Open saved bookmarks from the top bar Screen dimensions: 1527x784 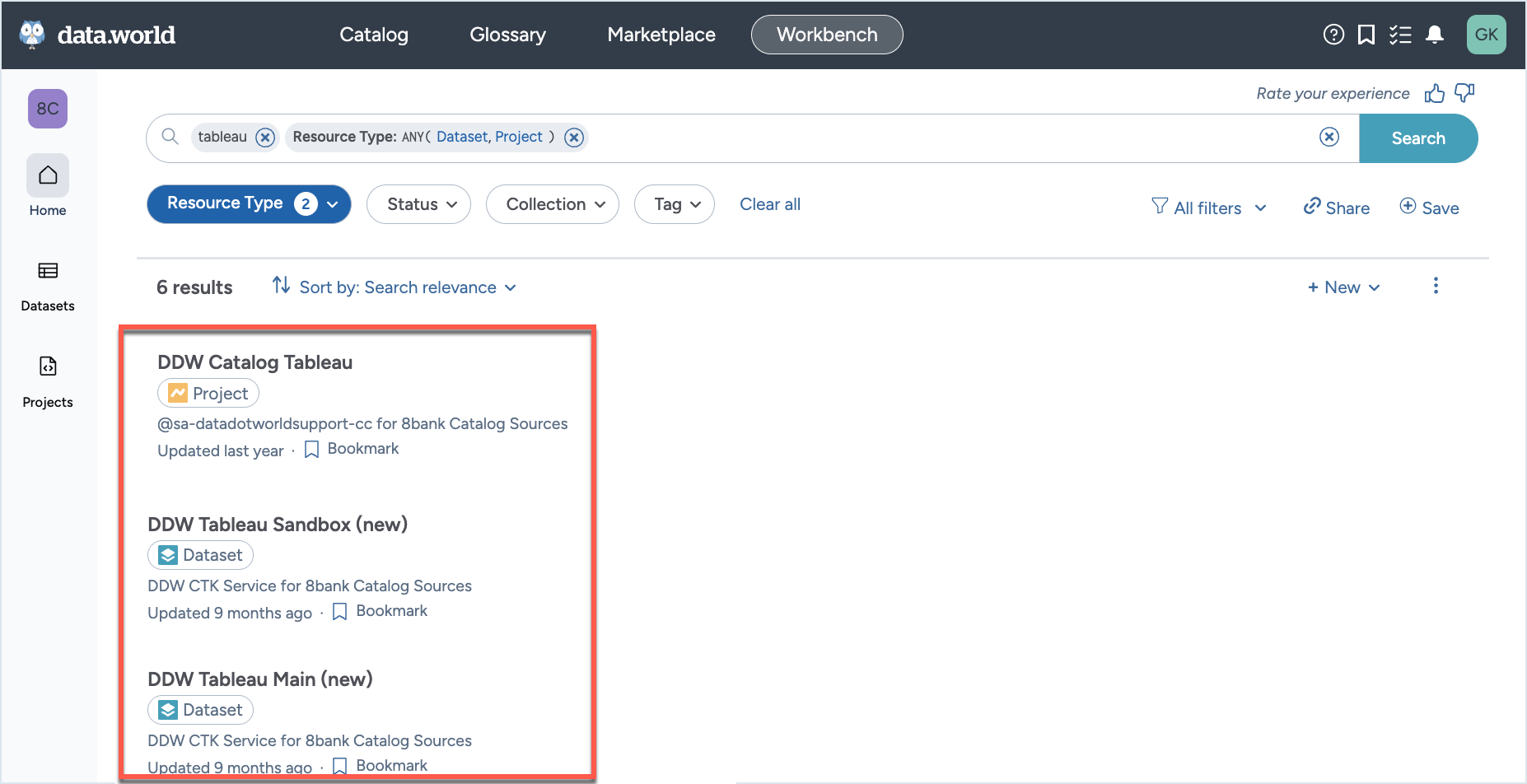tap(1366, 34)
